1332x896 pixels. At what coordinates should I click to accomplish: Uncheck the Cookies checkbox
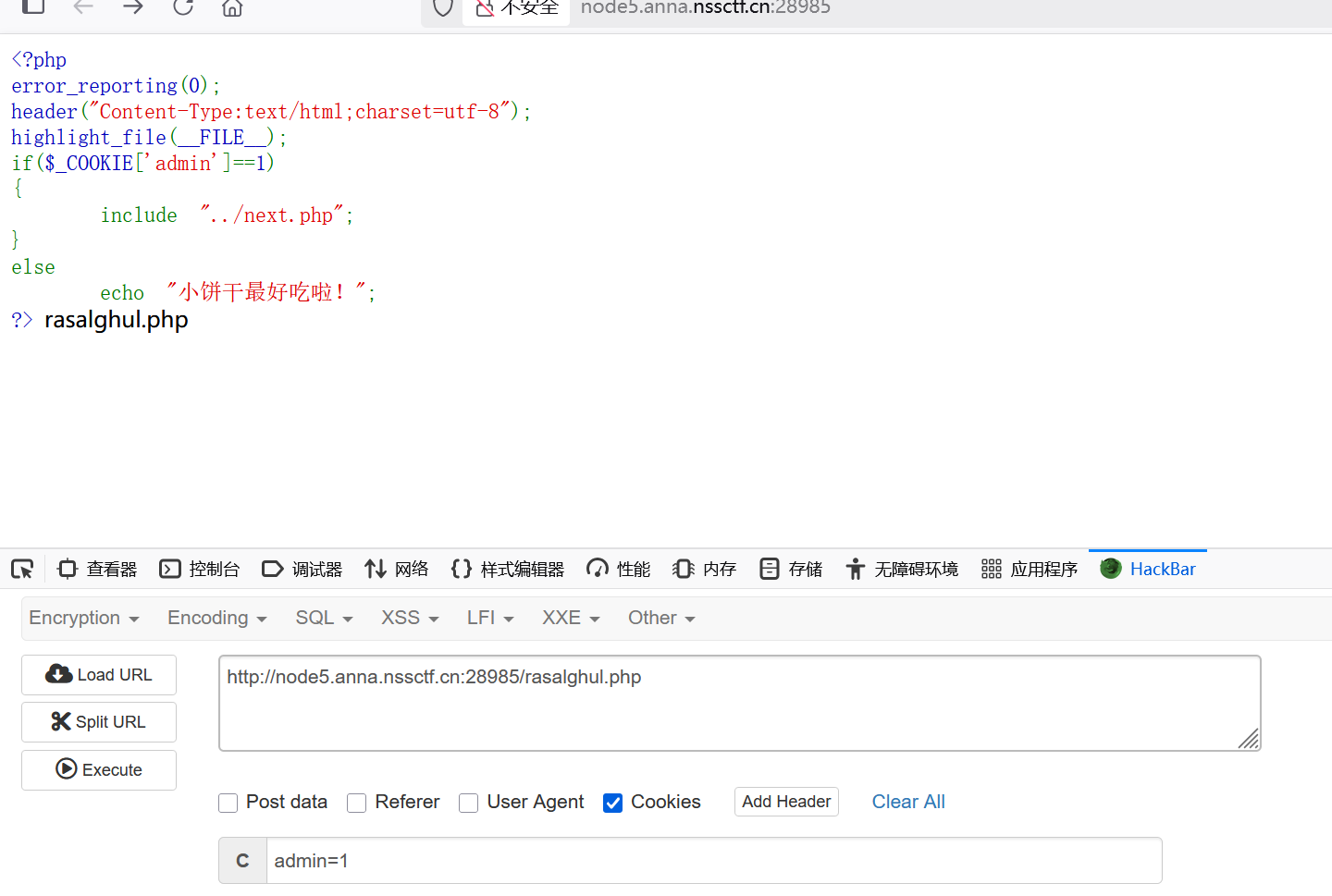tap(612, 803)
